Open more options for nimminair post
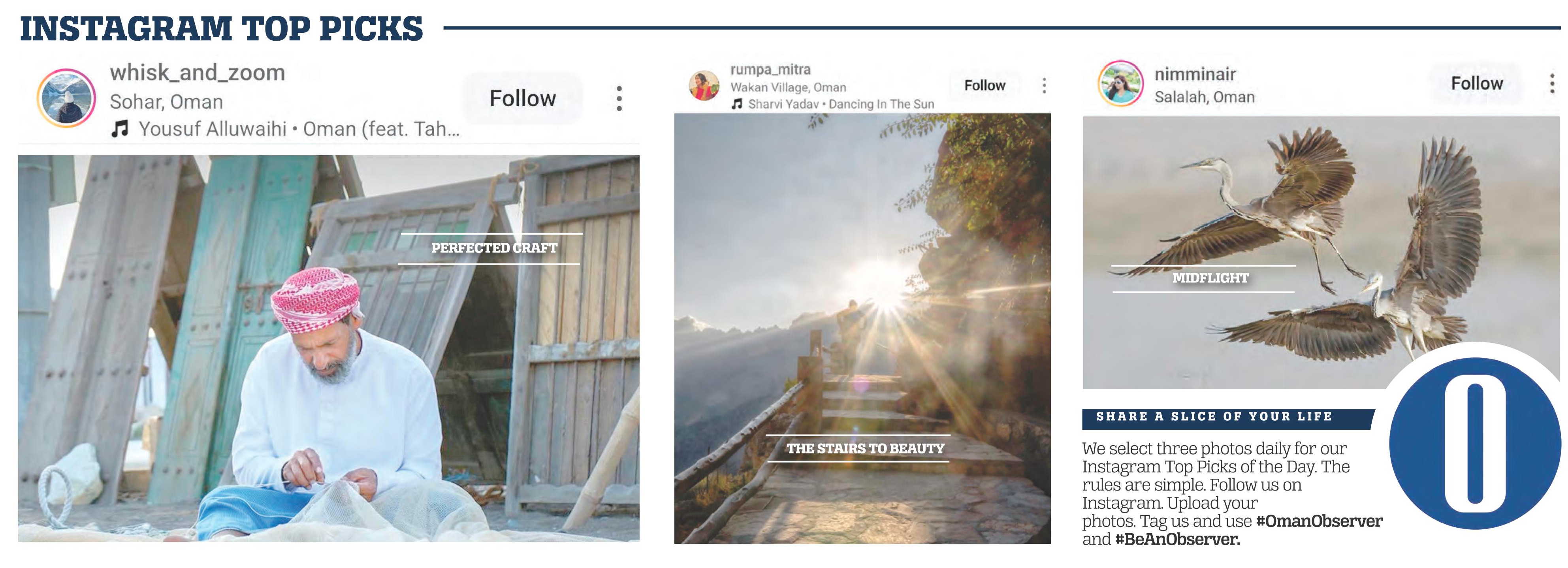 (1552, 83)
